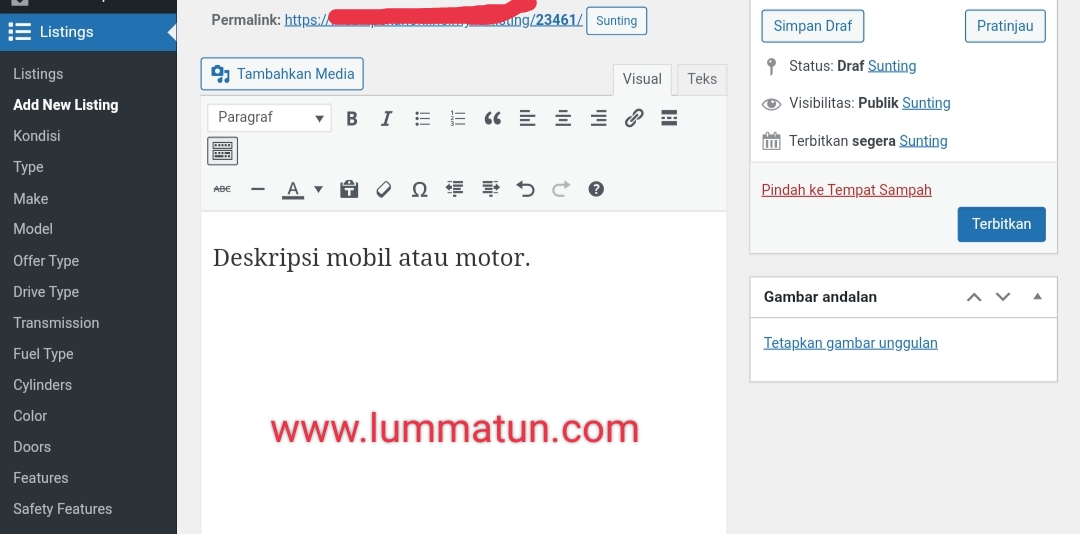
Task: Click Tambahkan Media button
Action: click(282, 74)
